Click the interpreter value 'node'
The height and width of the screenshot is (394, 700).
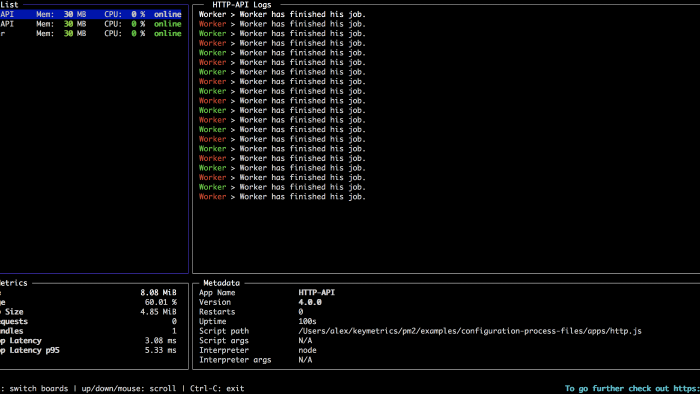pyautogui.click(x=307, y=350)
